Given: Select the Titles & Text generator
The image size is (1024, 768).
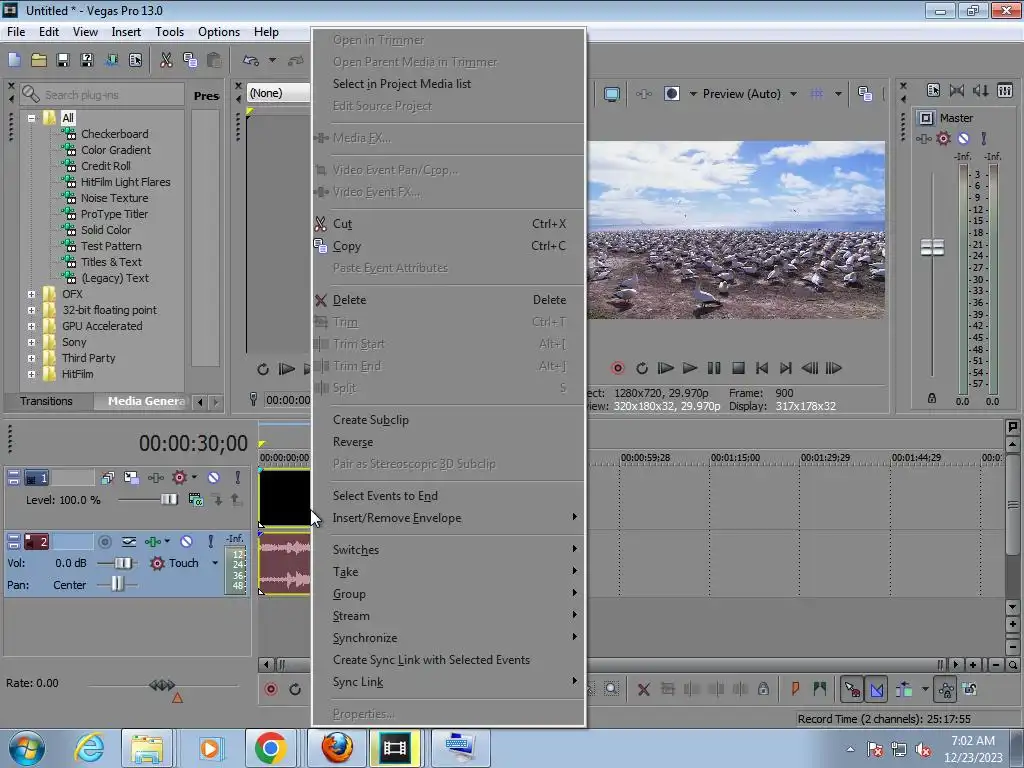Looking at the screenshot, I should (111, 262).
